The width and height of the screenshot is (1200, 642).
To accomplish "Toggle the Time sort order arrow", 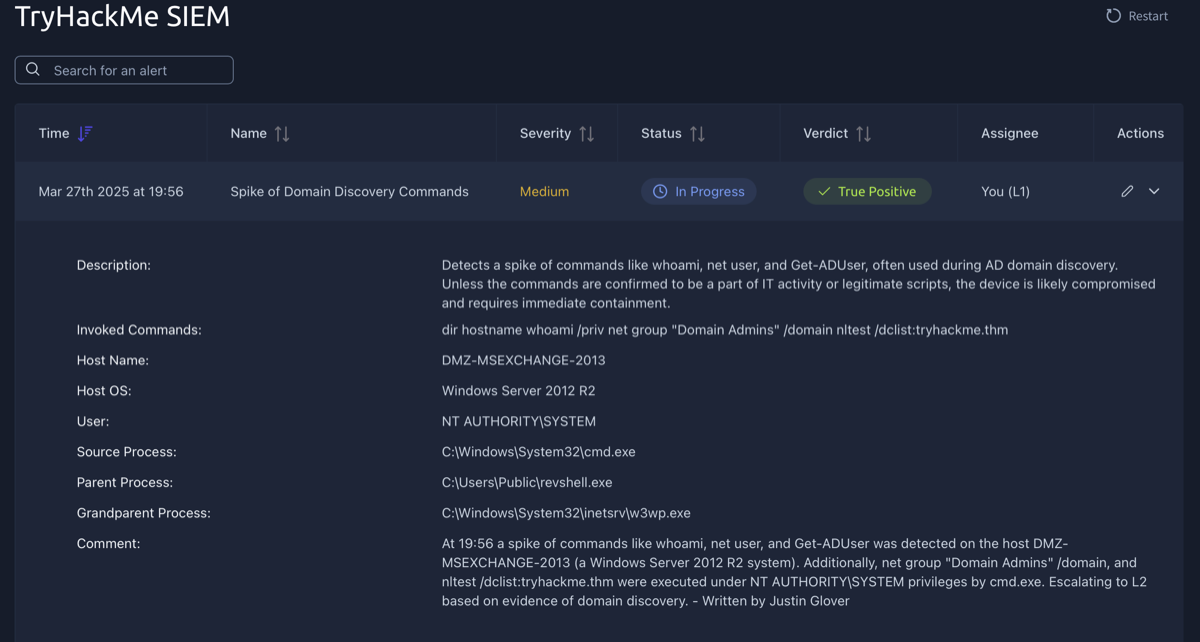I will (85, 132).
